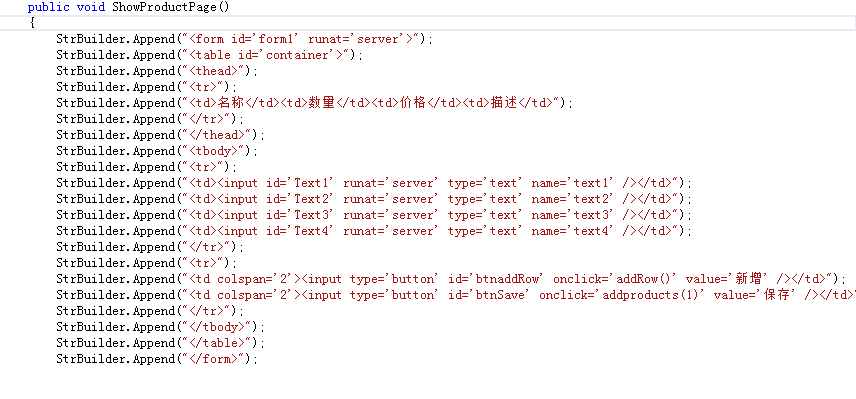Image resolution: width=856 pixels, height=399 pixels.
Task: Click the input line with id='Text3'
Action: (374, 215)
